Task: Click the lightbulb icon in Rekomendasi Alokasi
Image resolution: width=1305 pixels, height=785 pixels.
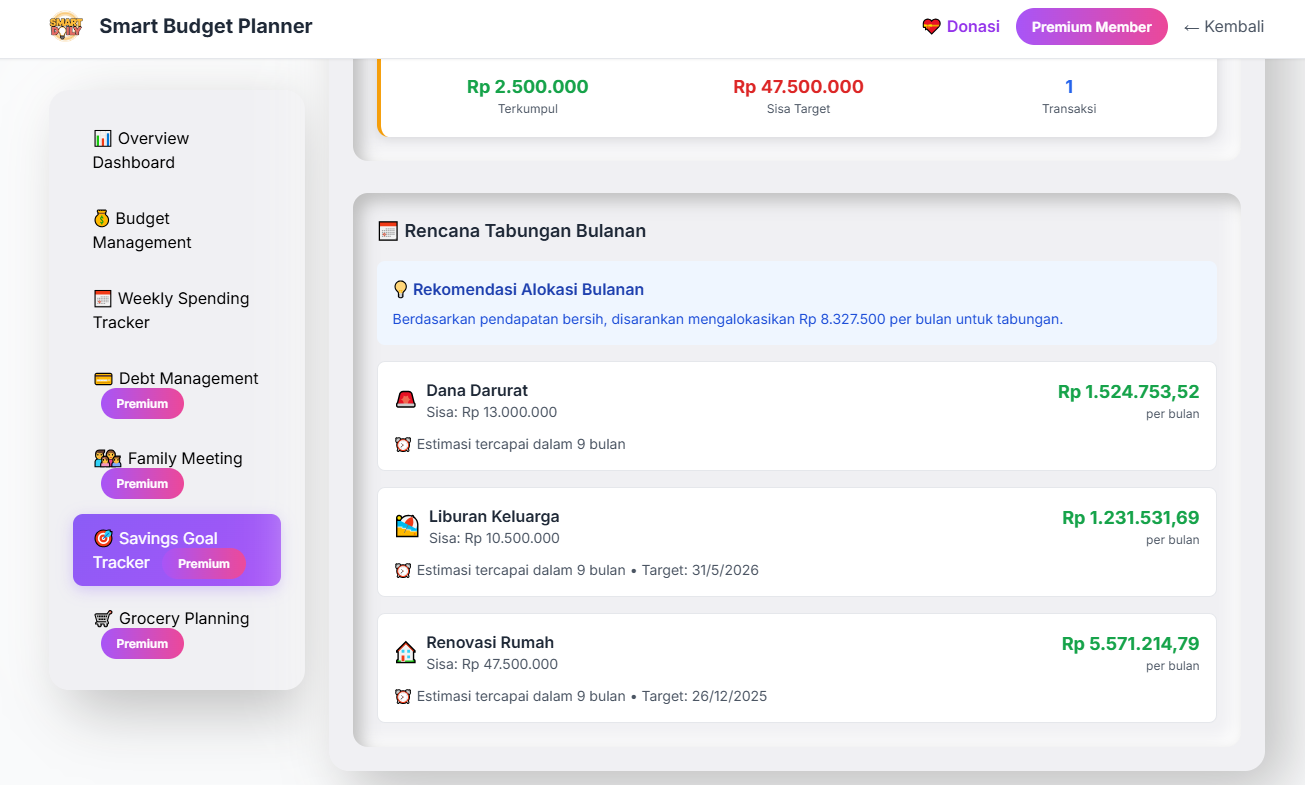Action: coord(400,290)
